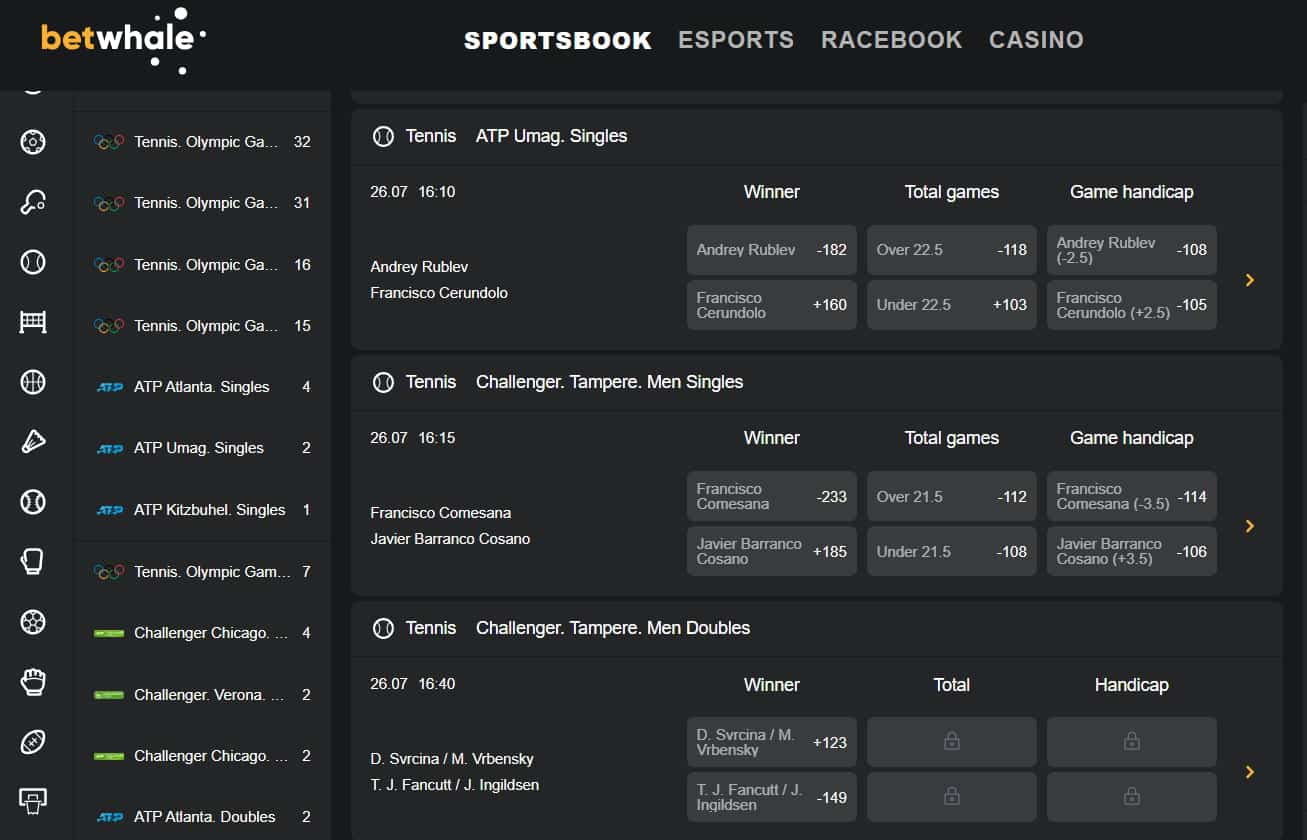The image size is (1307, 840).
Task: Select ATP Atlanta. Doubles league
Action: tap(202, 817)
